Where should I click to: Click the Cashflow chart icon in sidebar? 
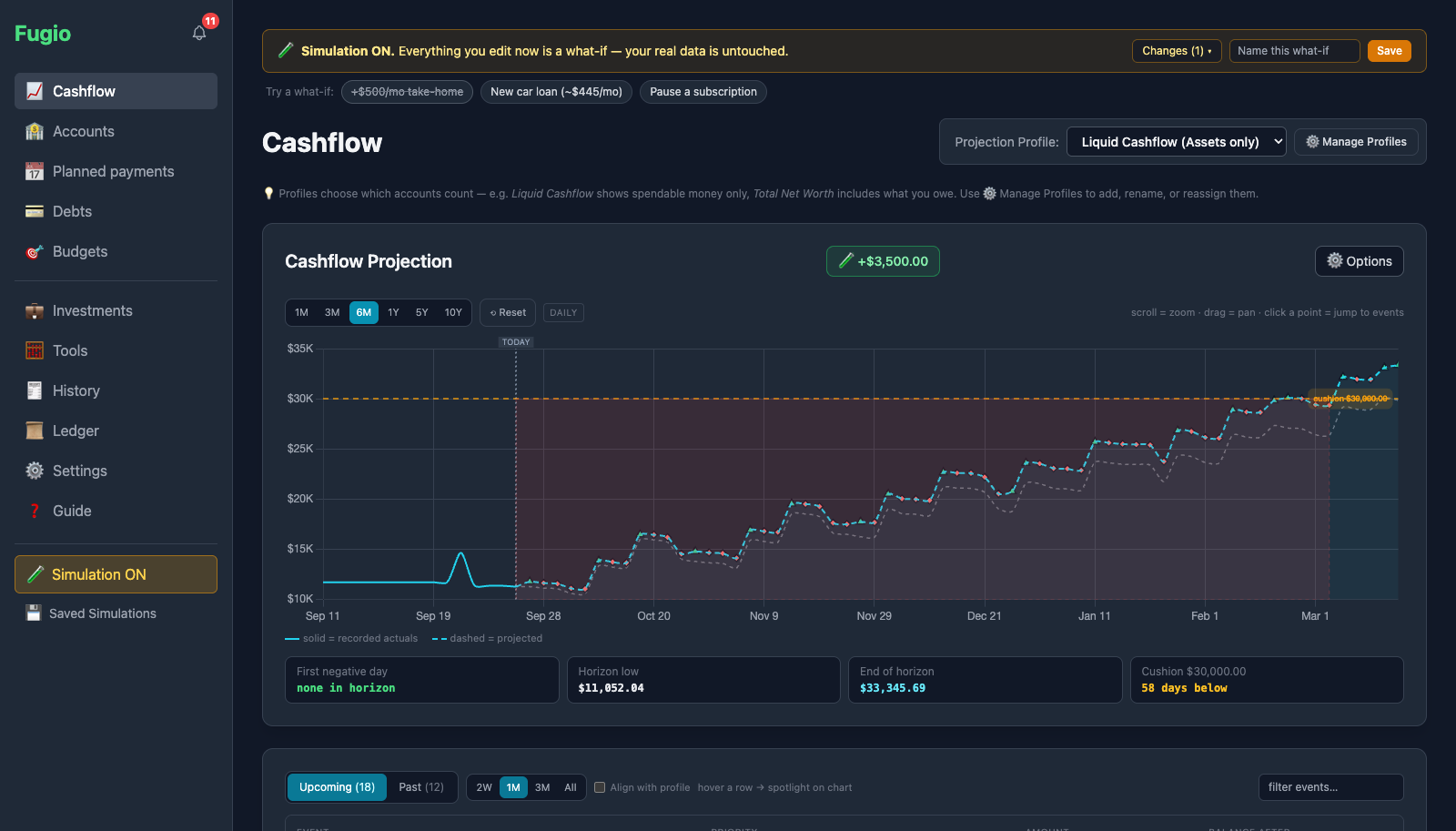point(35,91)
